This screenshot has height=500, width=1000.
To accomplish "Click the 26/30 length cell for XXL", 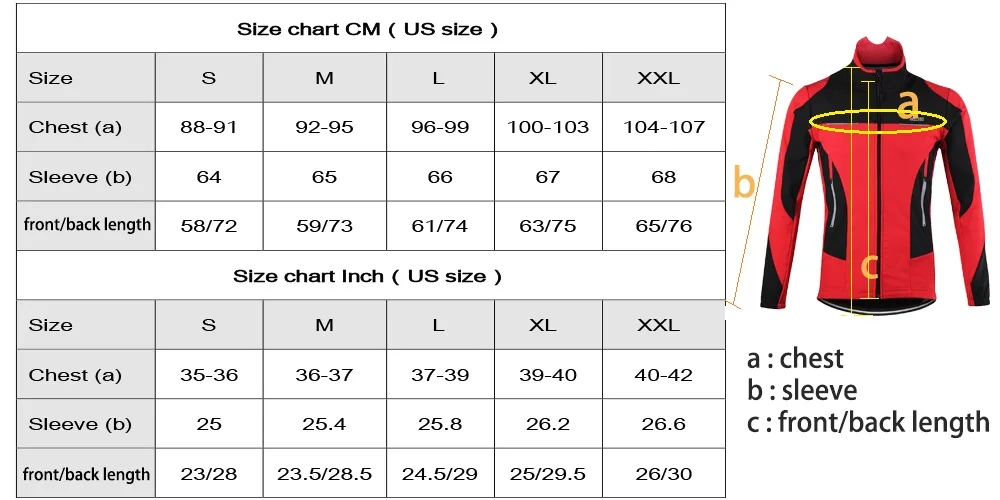I will coord(663,474).
